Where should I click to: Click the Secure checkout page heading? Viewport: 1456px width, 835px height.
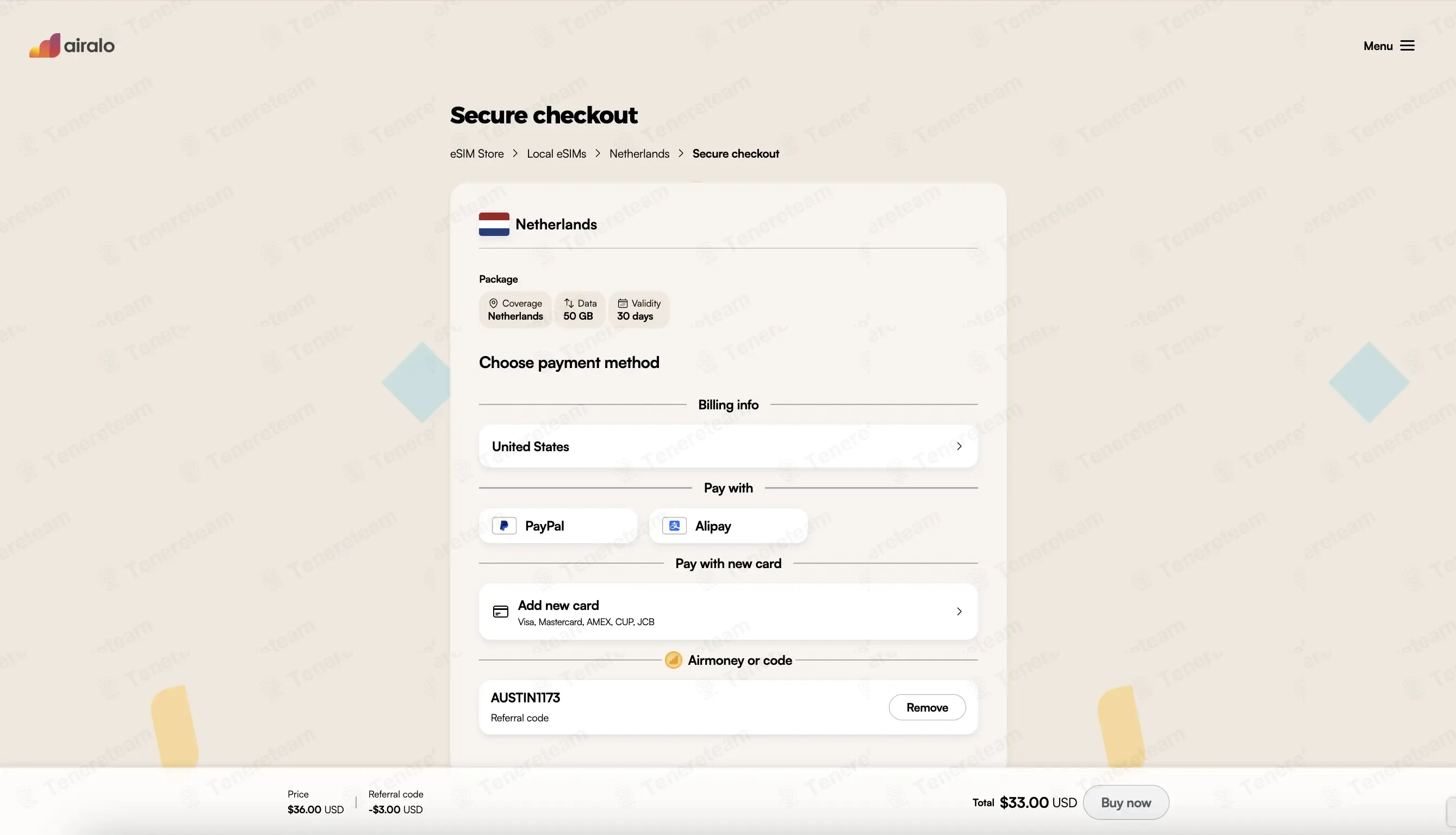(544, 115)
